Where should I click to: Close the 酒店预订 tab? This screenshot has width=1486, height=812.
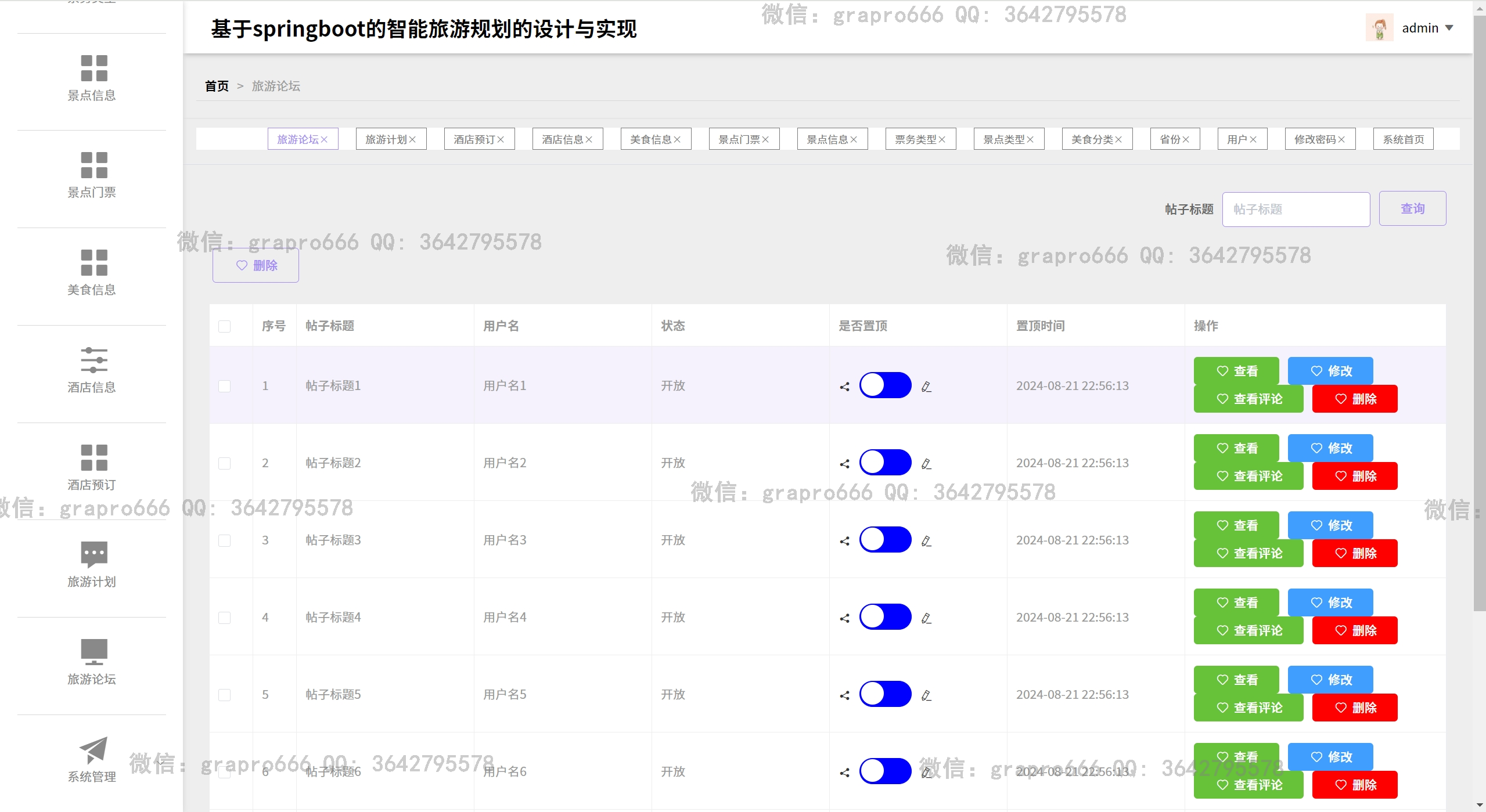pyautogui.click(x=501, y=140)
